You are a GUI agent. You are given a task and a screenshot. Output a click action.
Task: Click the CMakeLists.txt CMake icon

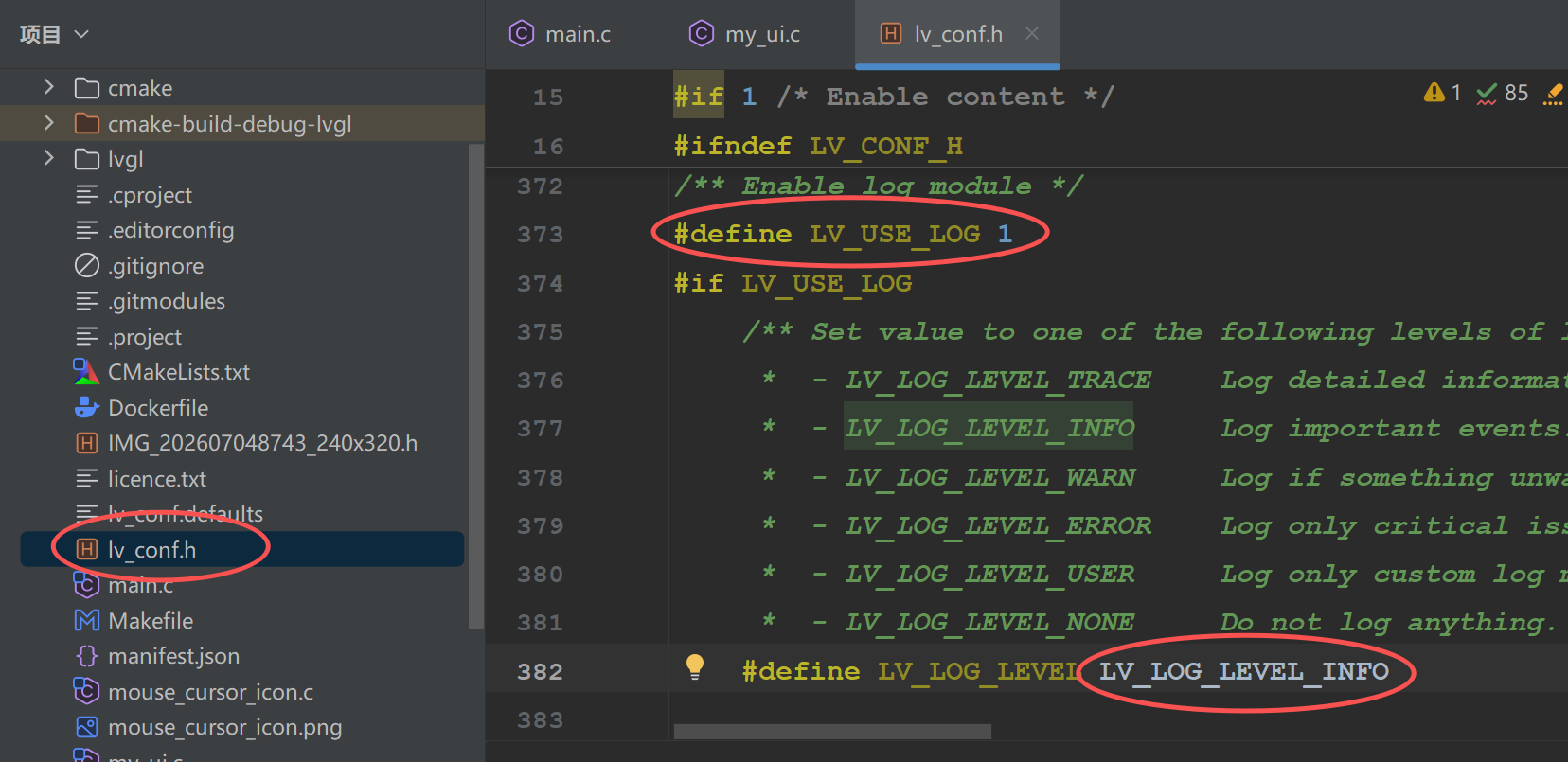(x=86, y=372)
